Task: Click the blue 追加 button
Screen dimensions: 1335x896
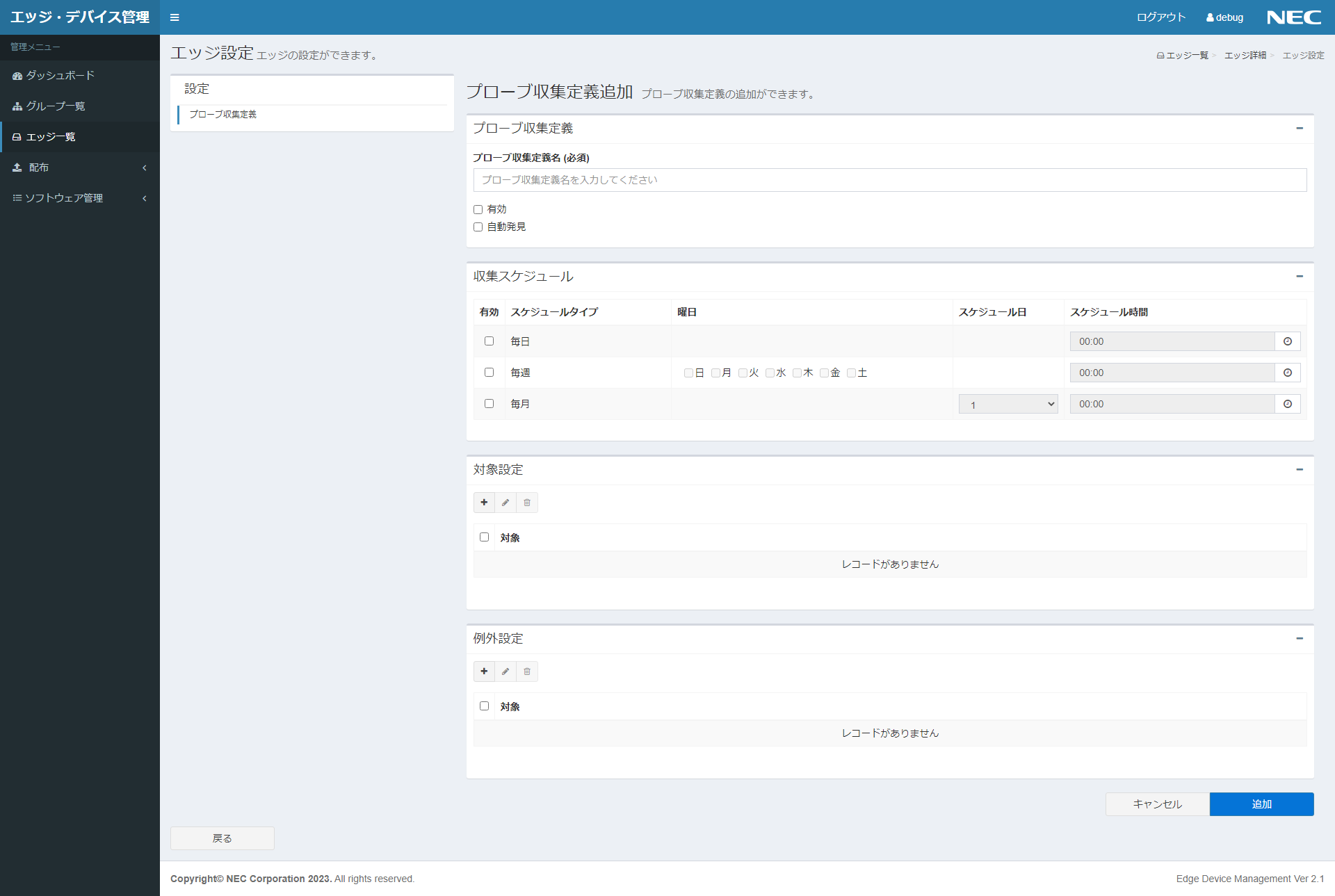Action: click(1261, 804)
